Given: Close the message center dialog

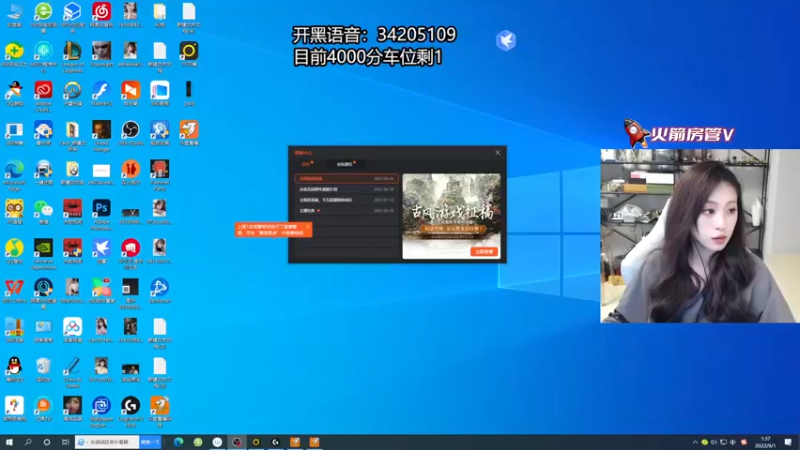Looking at the screenshot, I should 497,153.
